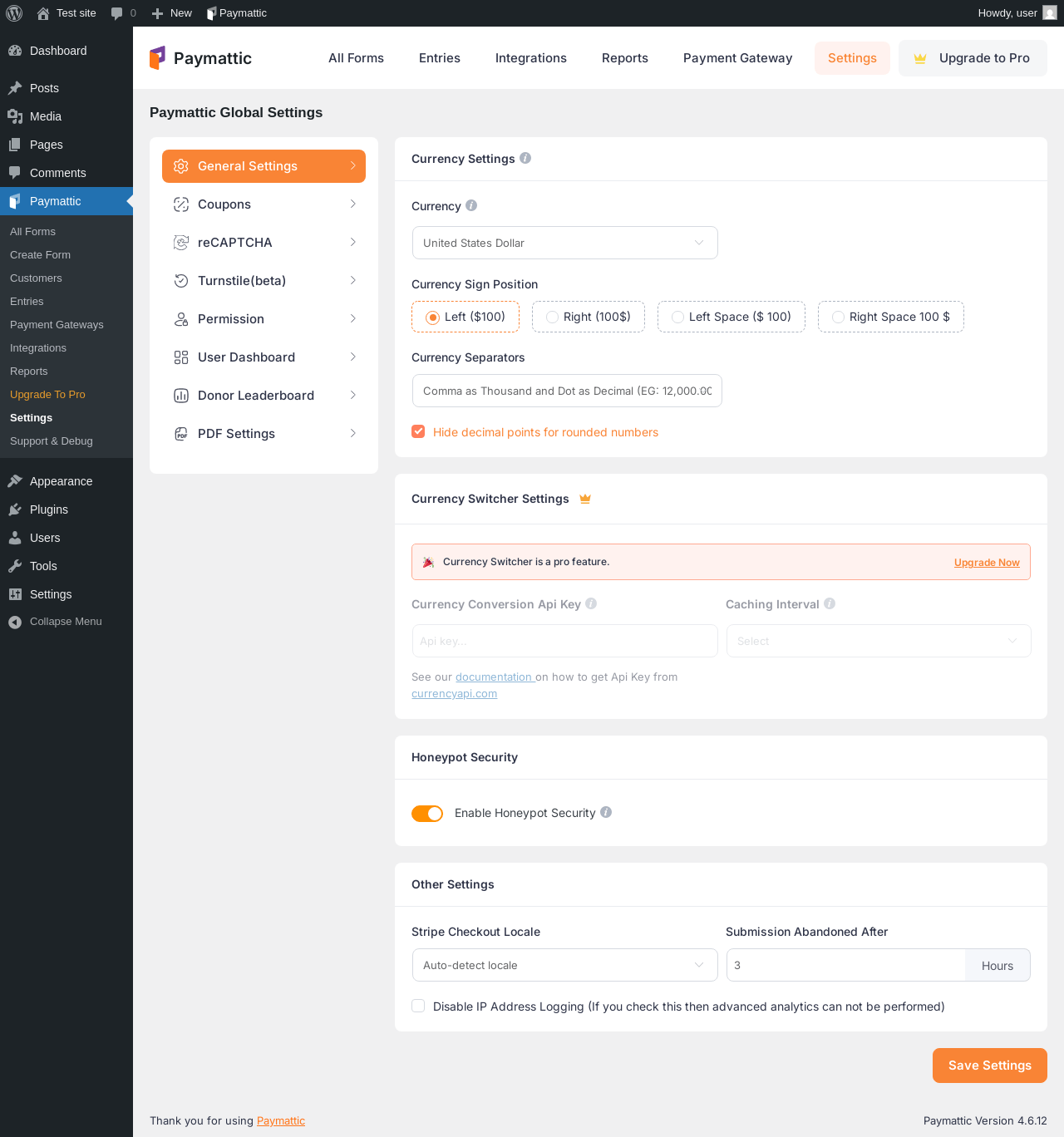Click the Turnstile(beta) shield icon
This screenshot has width=1064, height=1137.
tap(181, 281)
